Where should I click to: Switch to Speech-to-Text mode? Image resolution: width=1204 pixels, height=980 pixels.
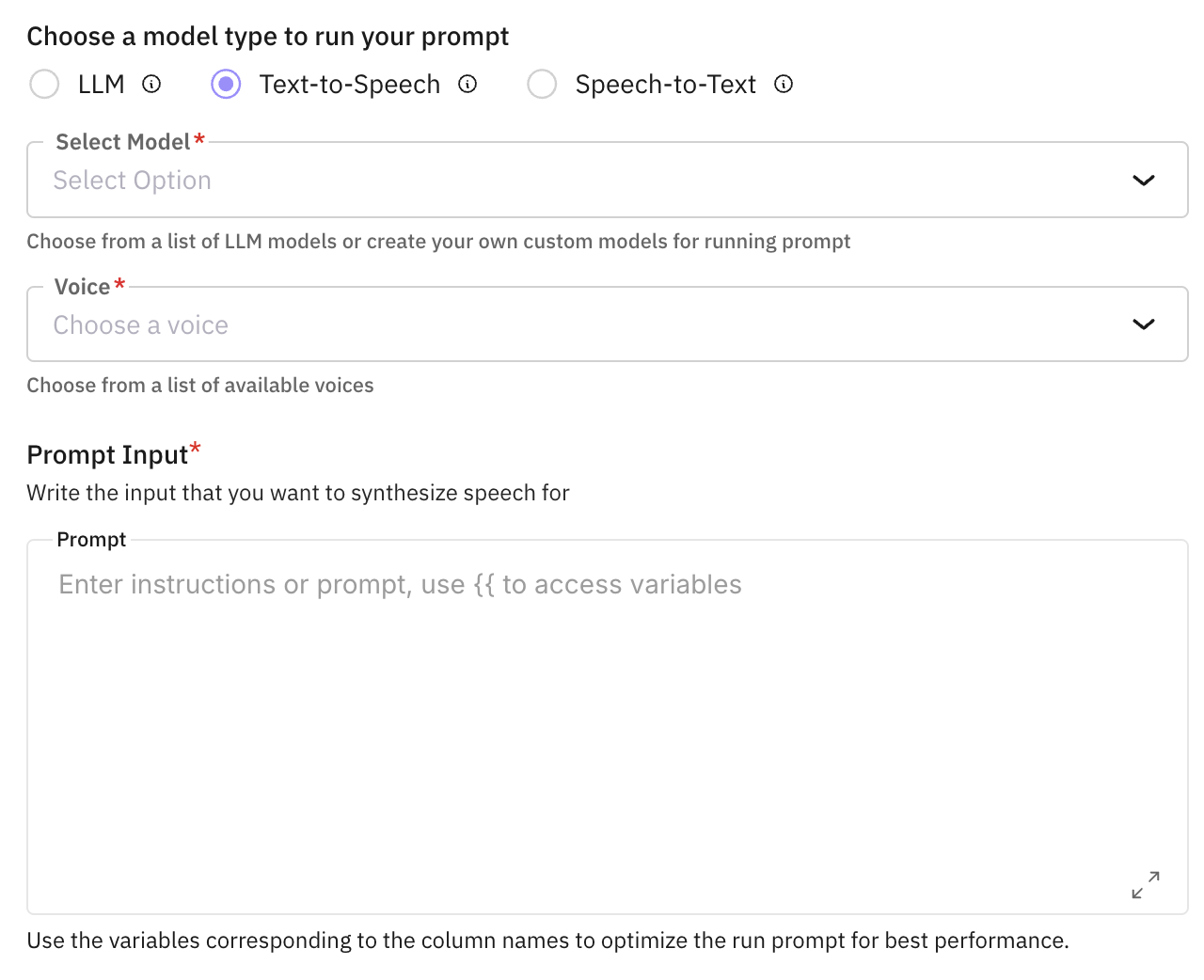click(543, 84)
